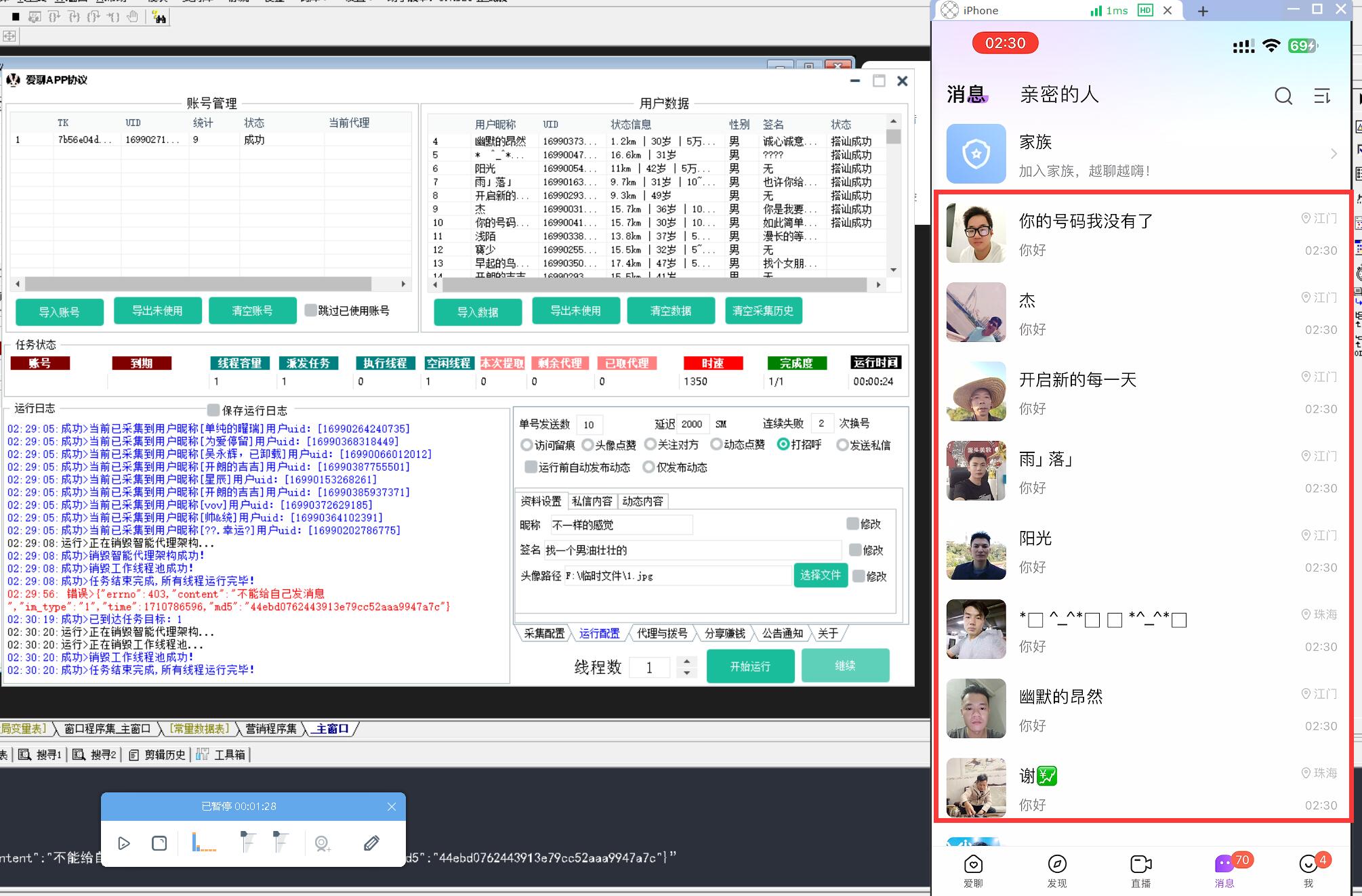Viewport: 1362px width, 896px height.
Task: Tap the list filter icon beside search
Action: point(1321,96)
